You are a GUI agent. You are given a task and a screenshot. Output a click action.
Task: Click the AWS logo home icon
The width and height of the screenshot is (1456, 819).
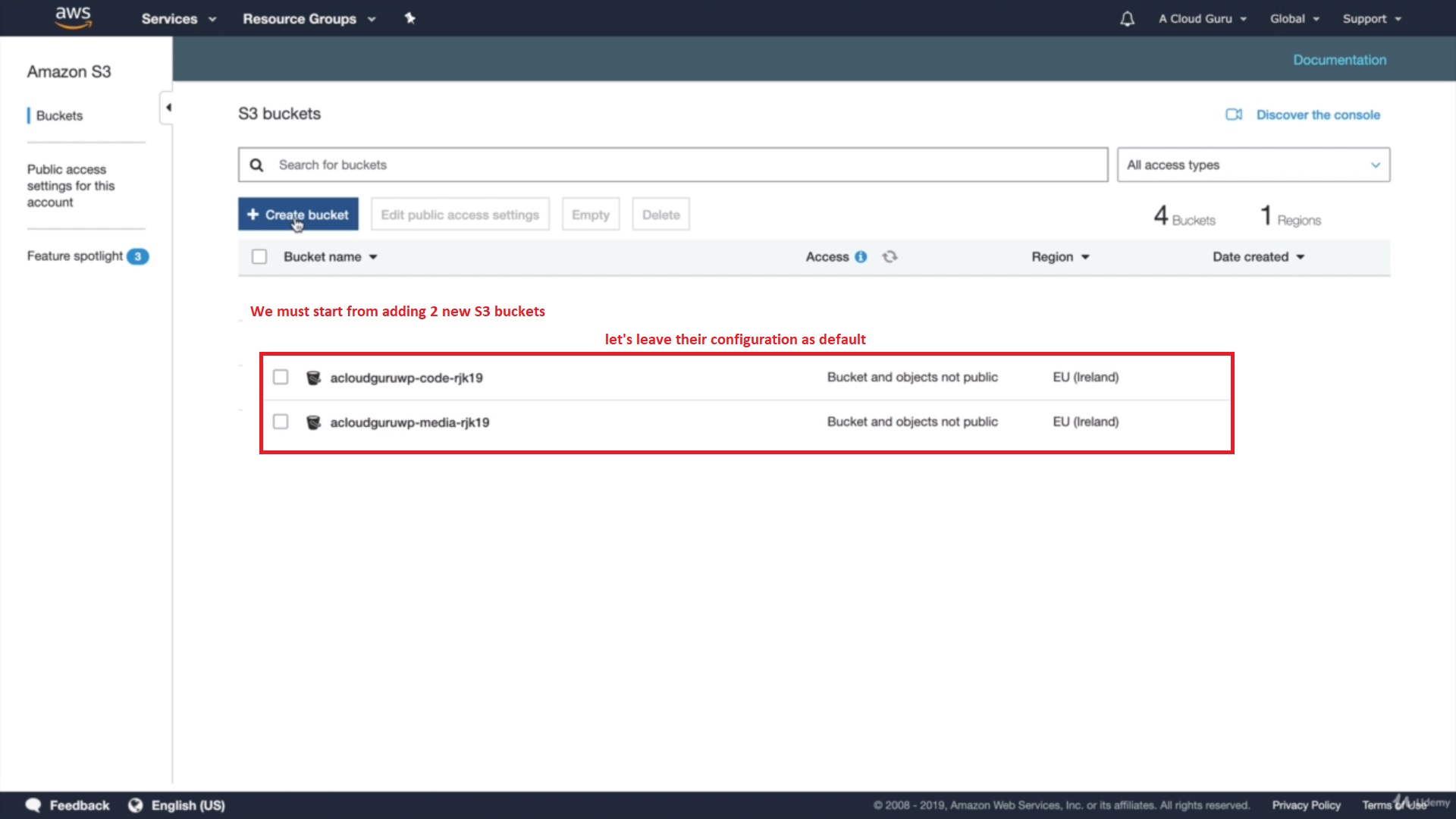pyautogui.click(x=74, y=17)
